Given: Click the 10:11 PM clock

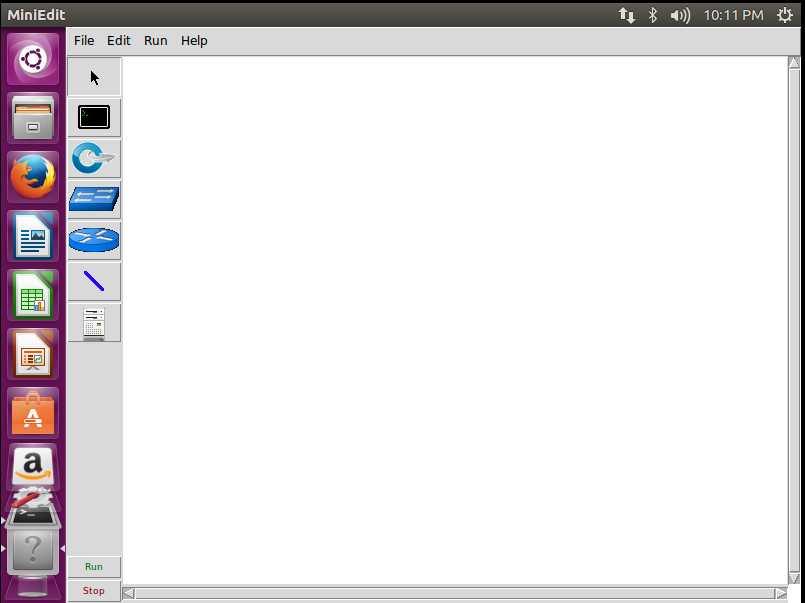Looking at the screenshot, I should pos(733,15).
